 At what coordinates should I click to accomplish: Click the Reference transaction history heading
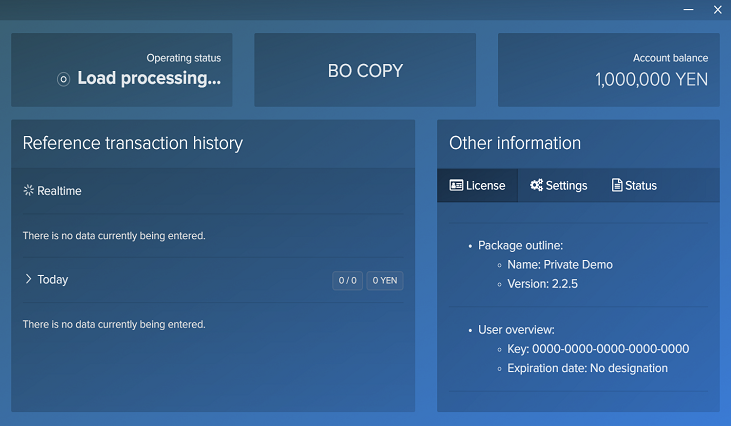pos(133,143)
